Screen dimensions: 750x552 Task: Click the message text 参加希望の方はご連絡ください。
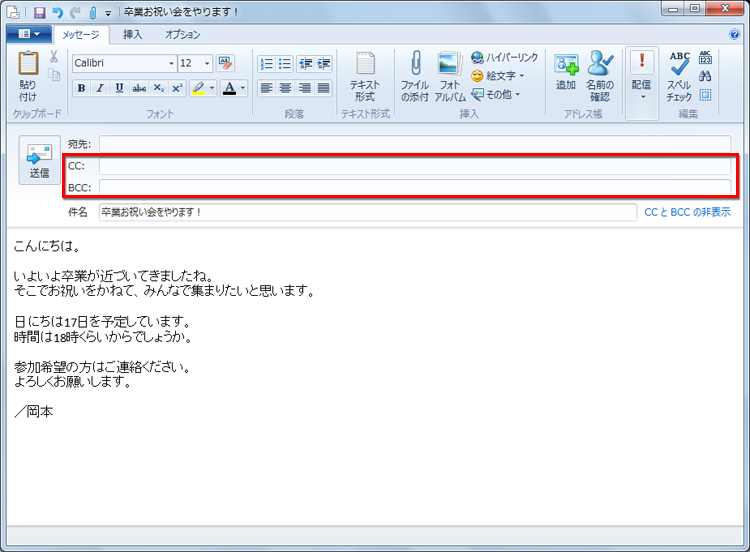[103, 367]
